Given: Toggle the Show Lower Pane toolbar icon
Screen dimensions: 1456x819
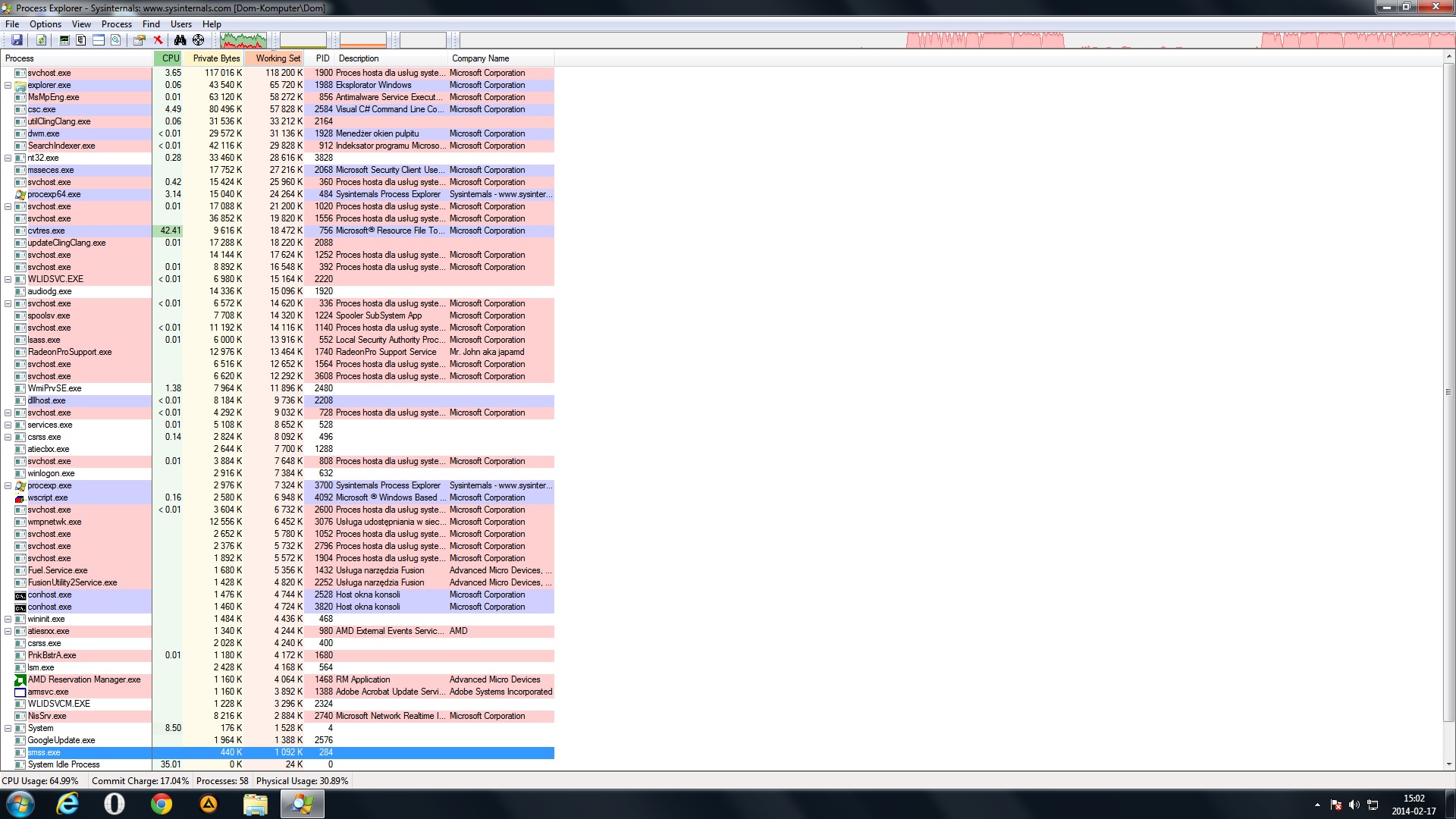Looking at the screenshot, I should click(x=99, y=40).
